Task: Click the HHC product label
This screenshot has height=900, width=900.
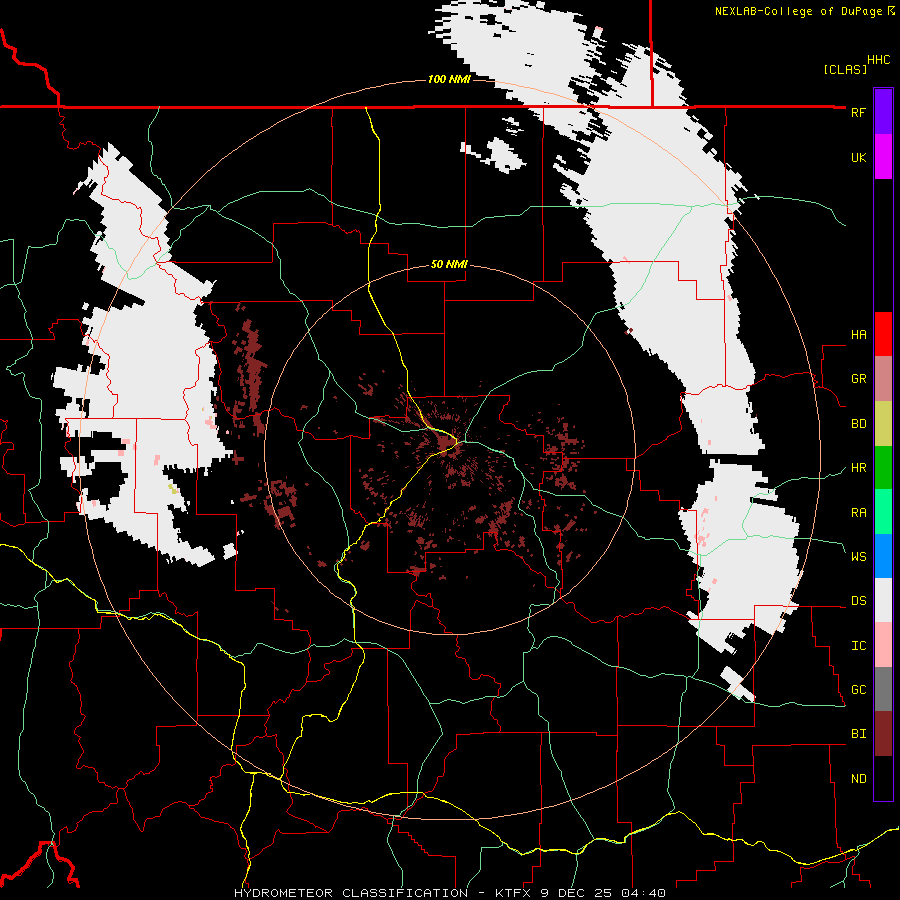Action: pyautogui.click(x=879, y=60)
